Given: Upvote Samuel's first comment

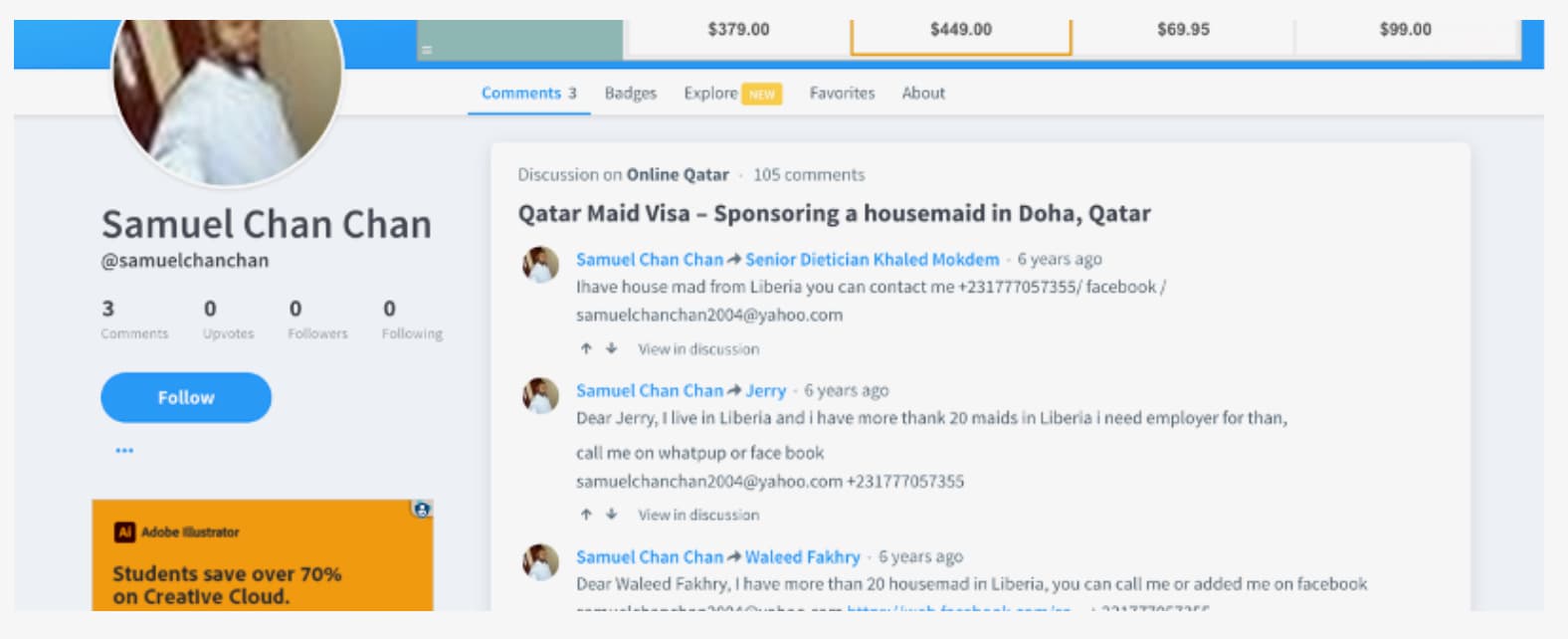Looking at the screenshot, I should pos(586,348).
